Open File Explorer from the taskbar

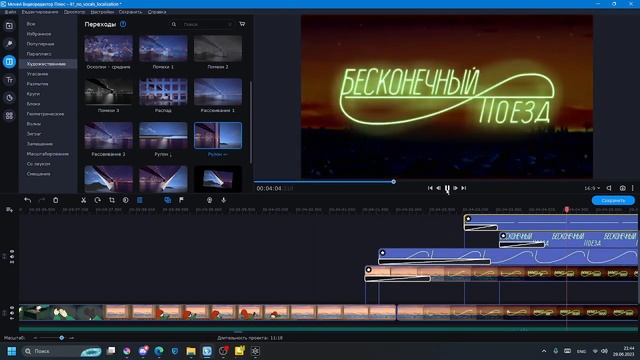click(x=191, y=351)
